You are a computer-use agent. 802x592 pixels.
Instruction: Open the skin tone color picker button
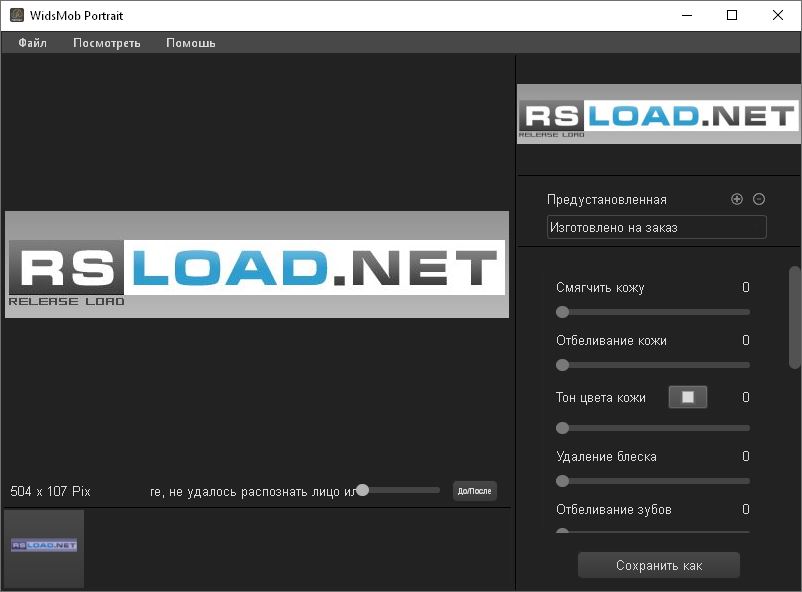tap(689, 396)
